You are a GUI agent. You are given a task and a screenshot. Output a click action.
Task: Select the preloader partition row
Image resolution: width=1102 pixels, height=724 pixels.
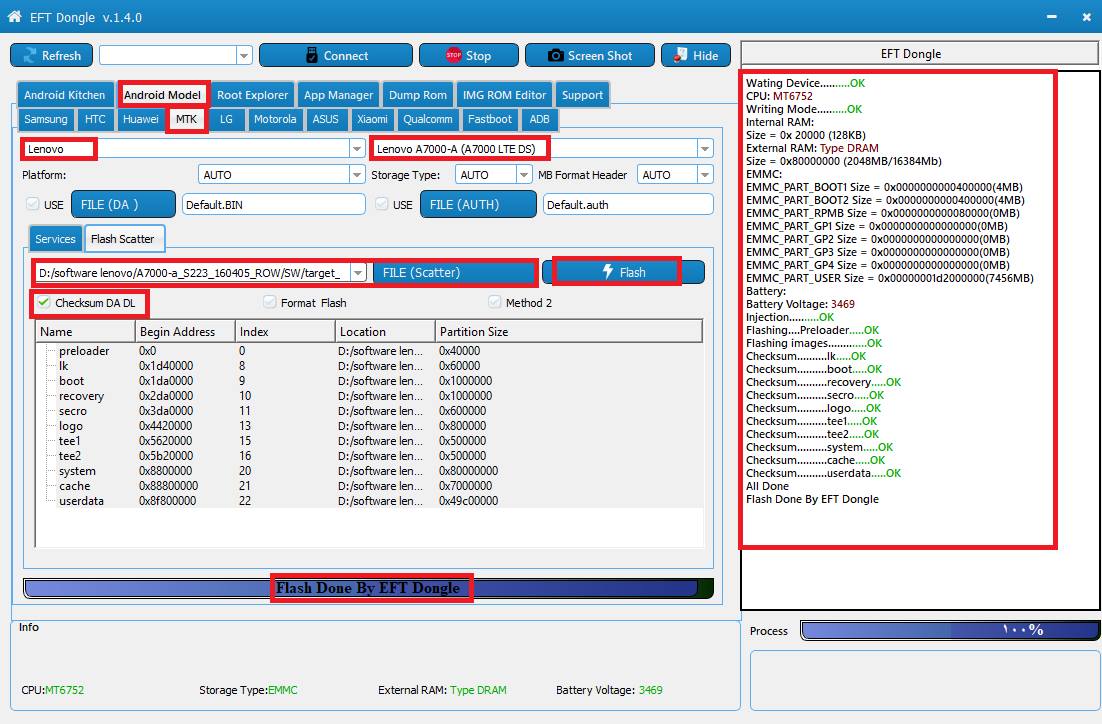(369, 351)
